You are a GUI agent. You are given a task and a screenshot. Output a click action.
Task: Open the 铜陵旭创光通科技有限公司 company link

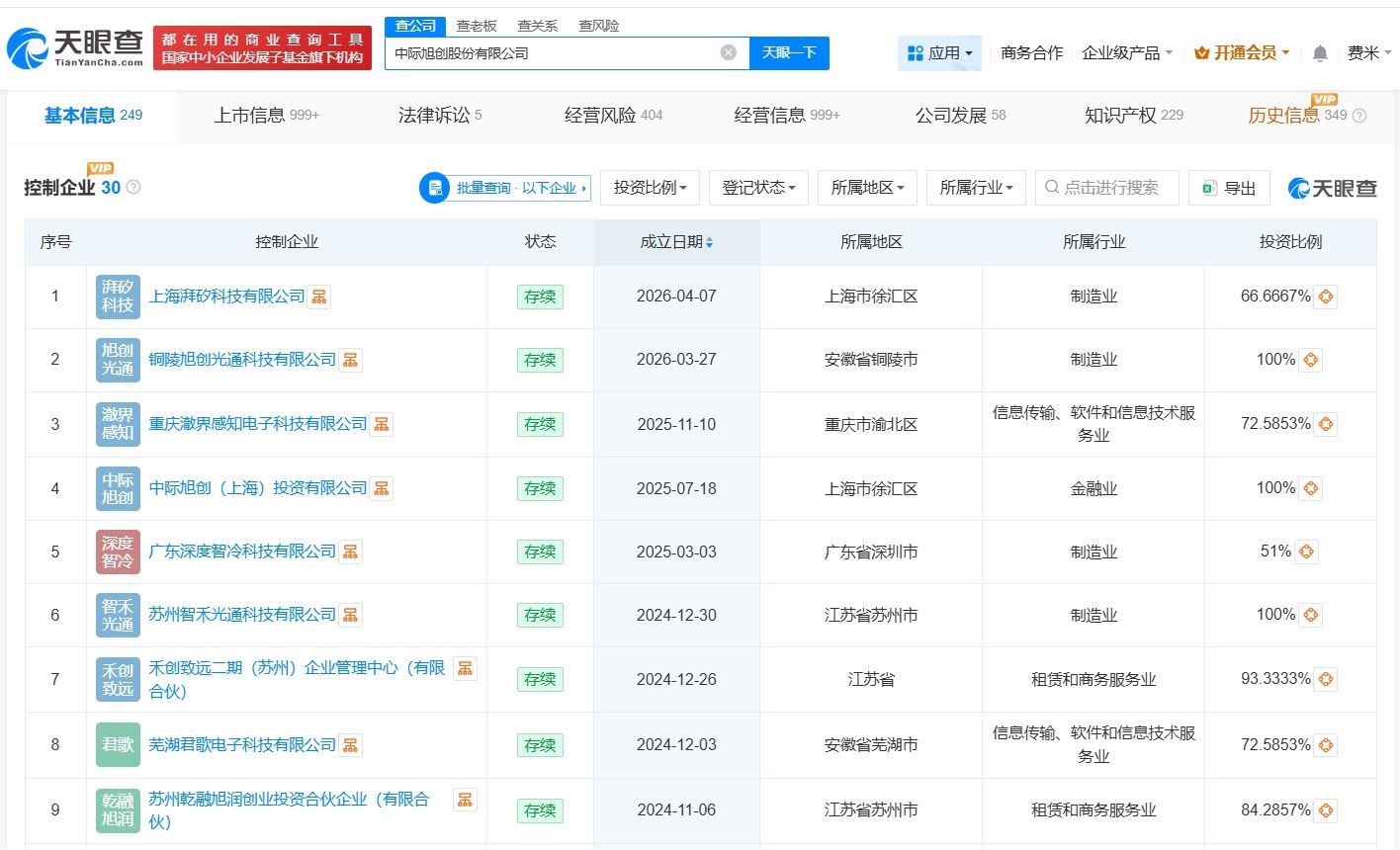242,360
